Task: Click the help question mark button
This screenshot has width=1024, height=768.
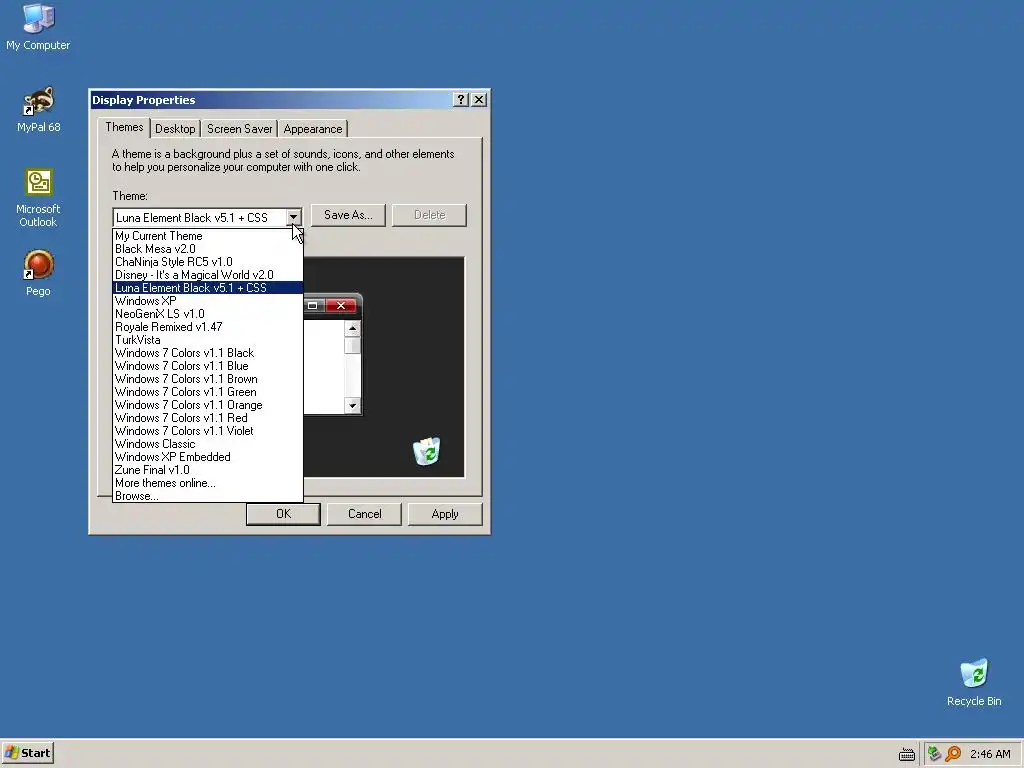Action: coord(460,99)
